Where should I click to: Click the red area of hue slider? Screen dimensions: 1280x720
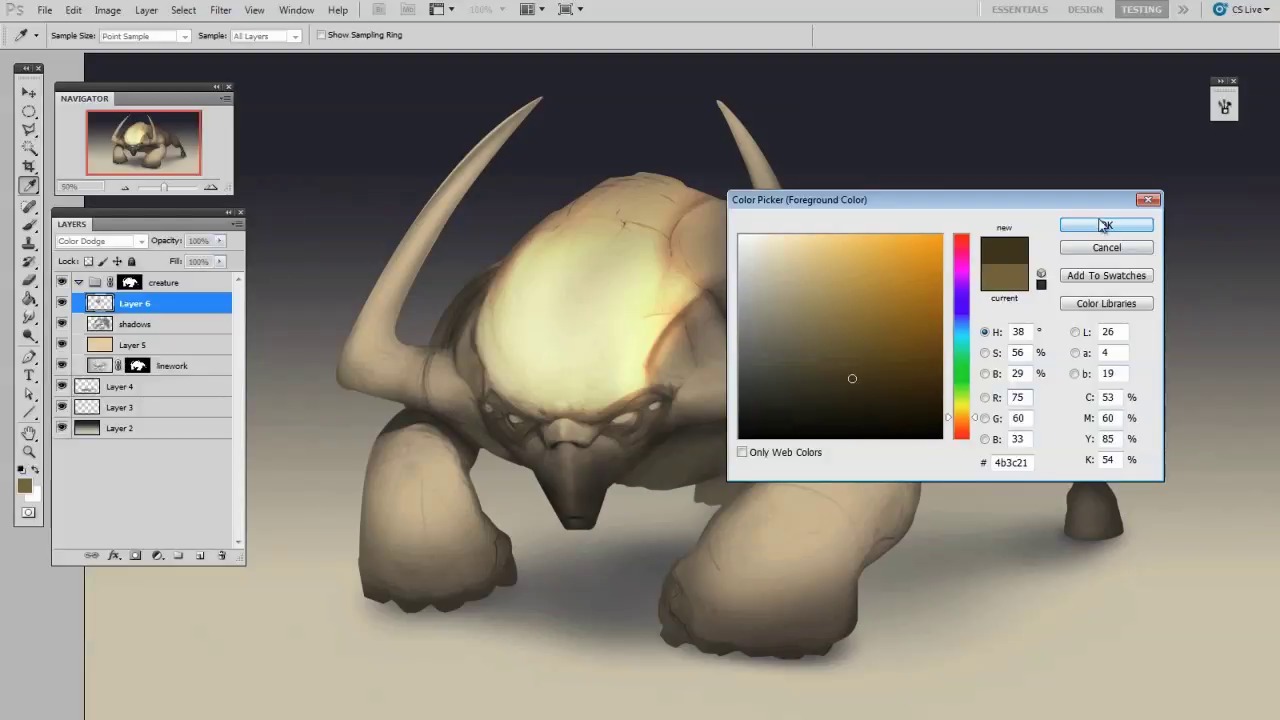[x=961, y=241]
